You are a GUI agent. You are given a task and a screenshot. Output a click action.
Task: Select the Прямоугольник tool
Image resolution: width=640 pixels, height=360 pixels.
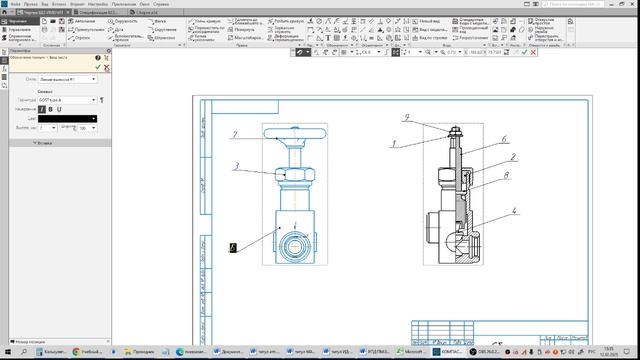coord(86,30)
